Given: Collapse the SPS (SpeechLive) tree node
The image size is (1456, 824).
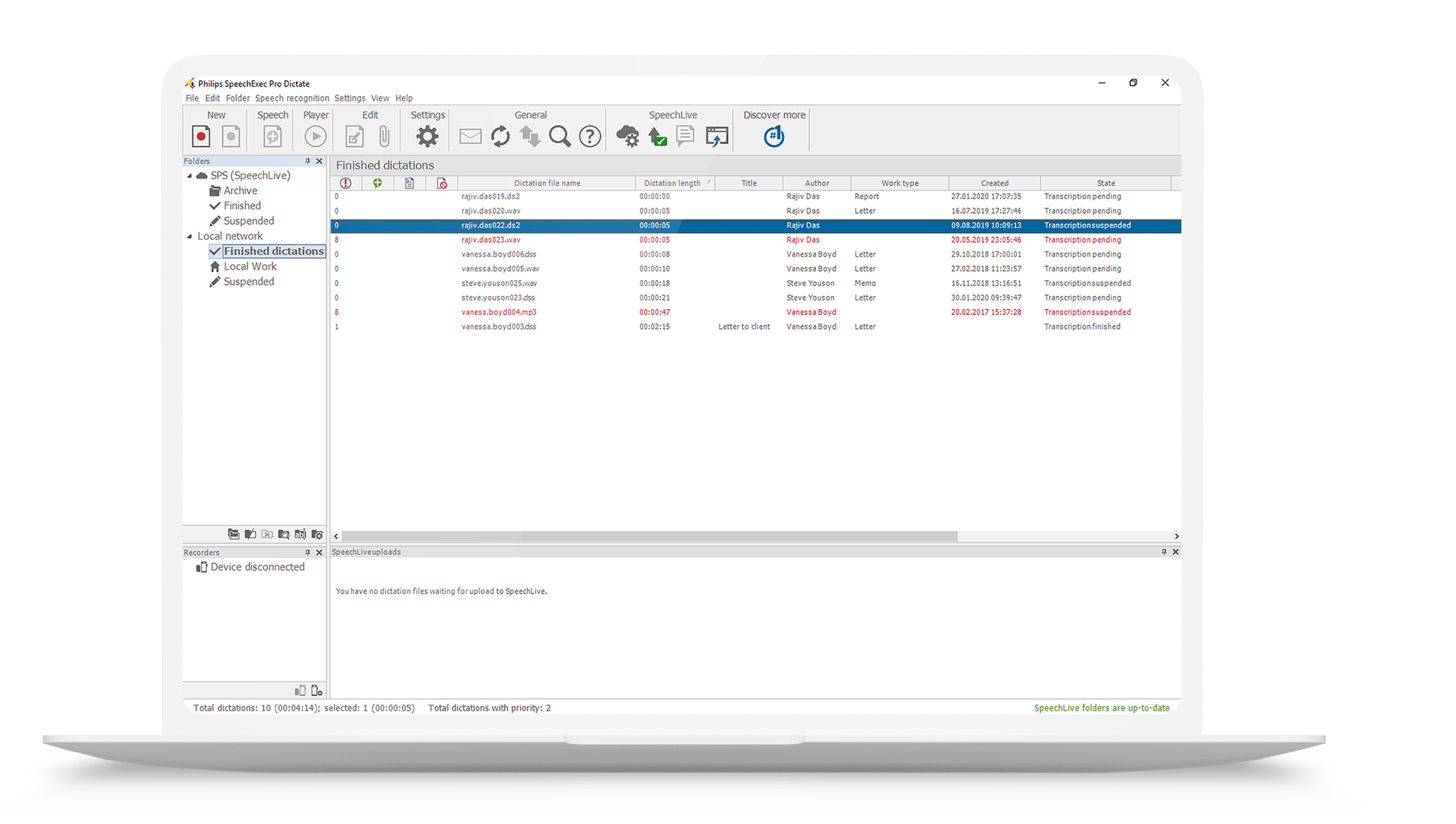Looking at the screenshot, I should point(190,175).
